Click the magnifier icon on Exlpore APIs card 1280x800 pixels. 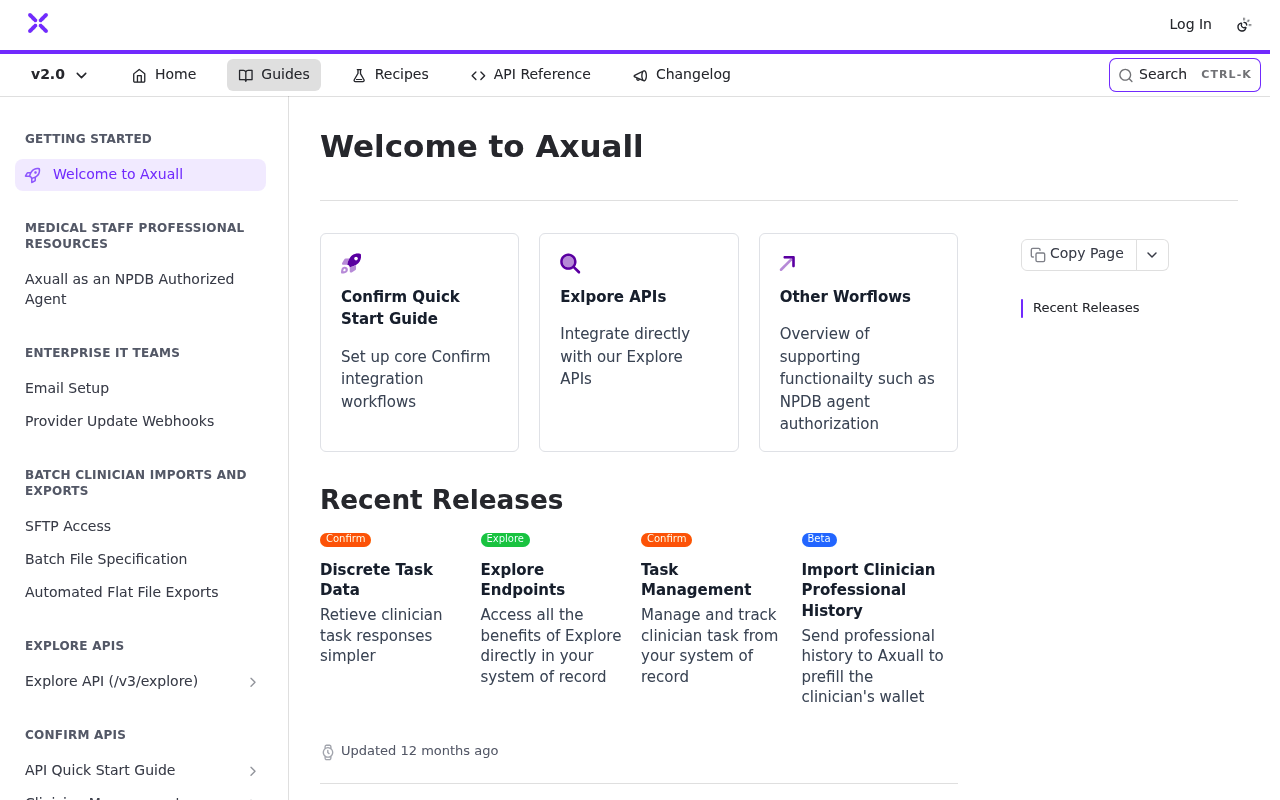(570, 264)
